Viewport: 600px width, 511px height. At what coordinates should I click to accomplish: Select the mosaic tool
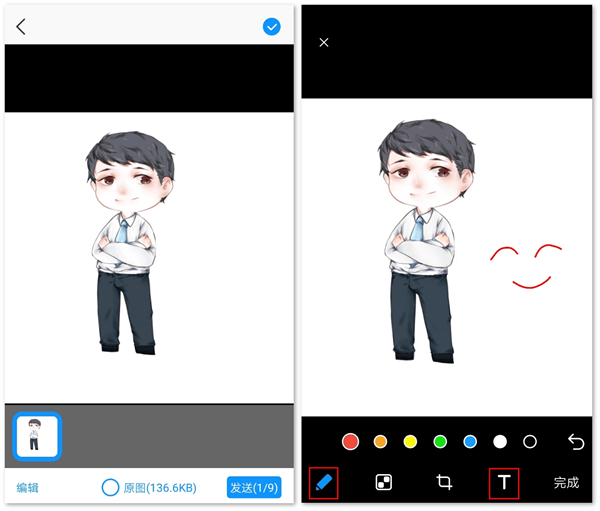[383, 483]
